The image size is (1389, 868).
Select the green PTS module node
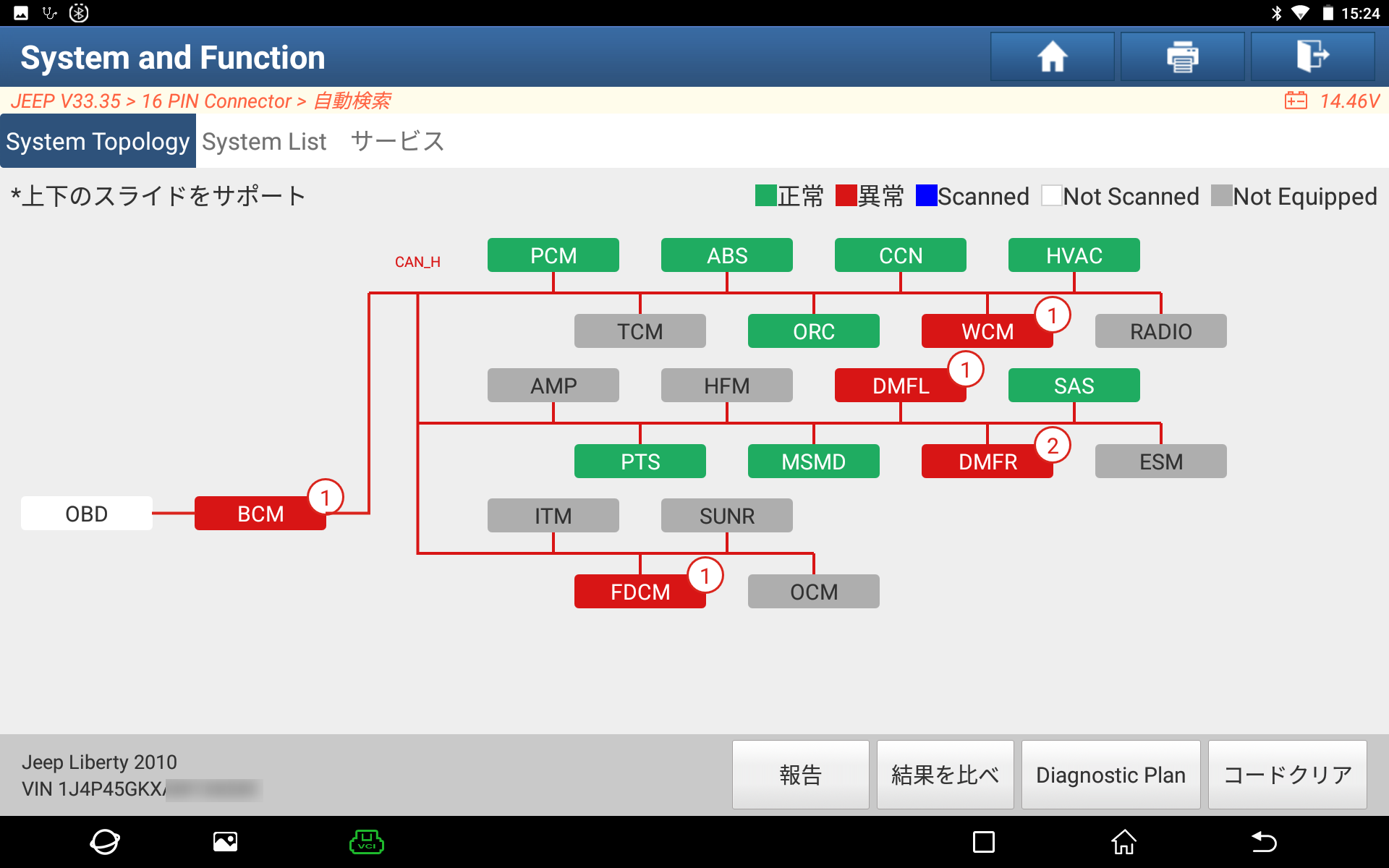pos(640,461)
